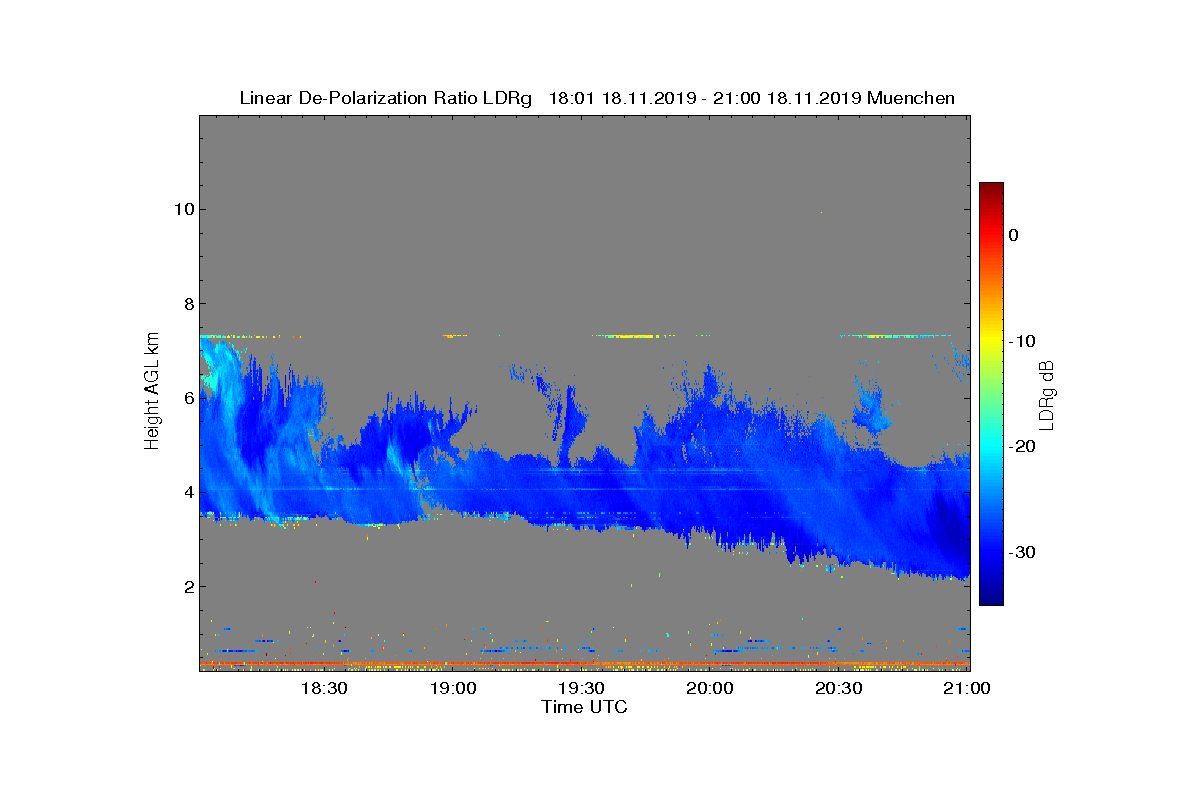Image resolution: width=1200 pixels, height=800 pixels.
Task: Click the 19:00 time tick label
Action: pos(452,688)
